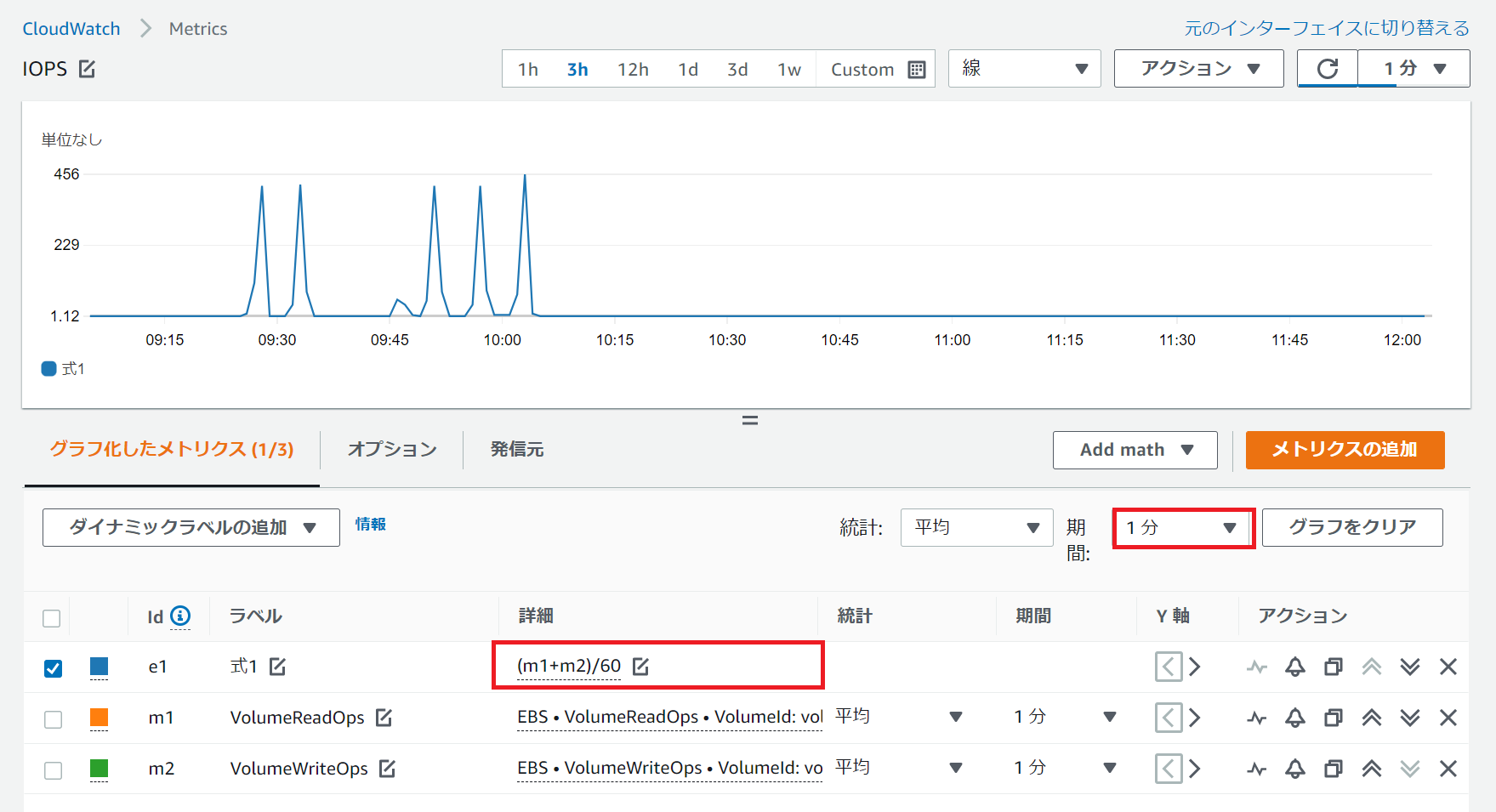Switch e1 to left Y axis
Screen dimensions: 1496x812
(x=1169, y=667)
